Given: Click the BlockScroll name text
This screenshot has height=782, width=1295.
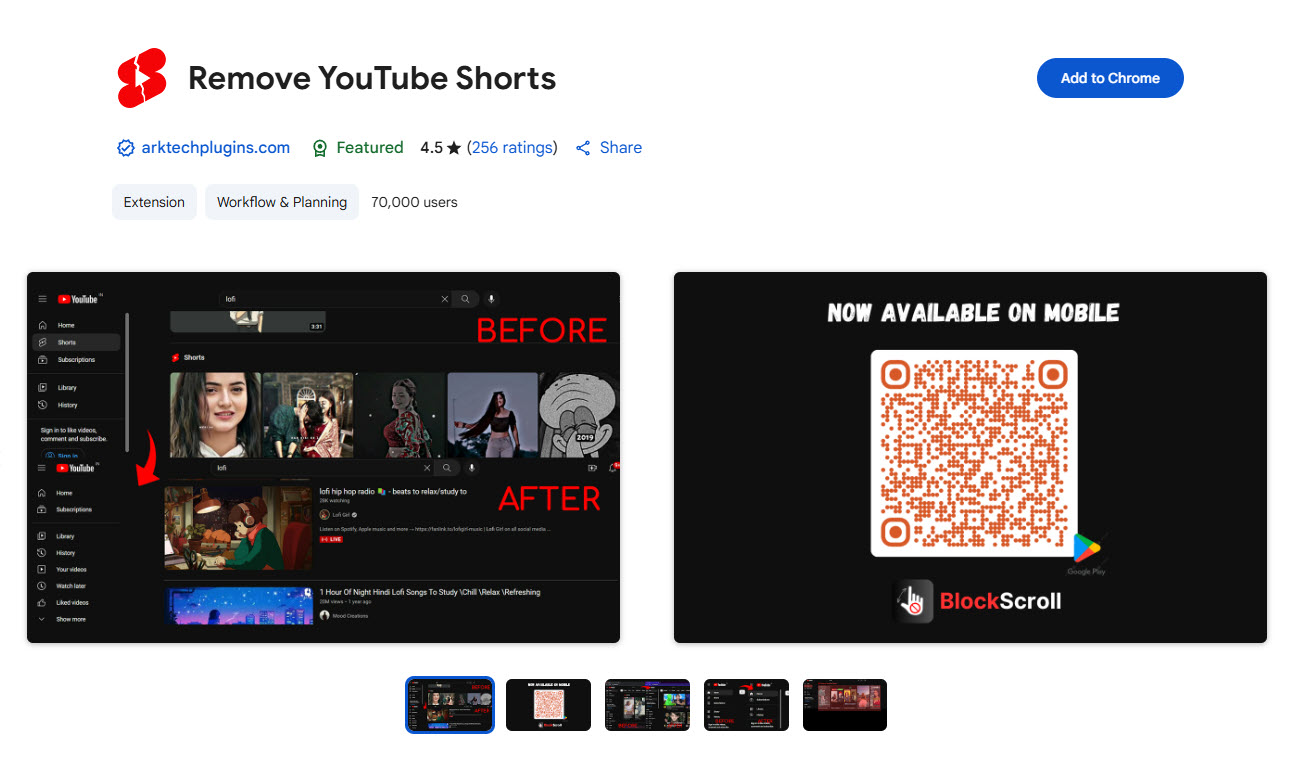Looking at the screenshot, I should pyautogui.click(x=1000, y=601).
